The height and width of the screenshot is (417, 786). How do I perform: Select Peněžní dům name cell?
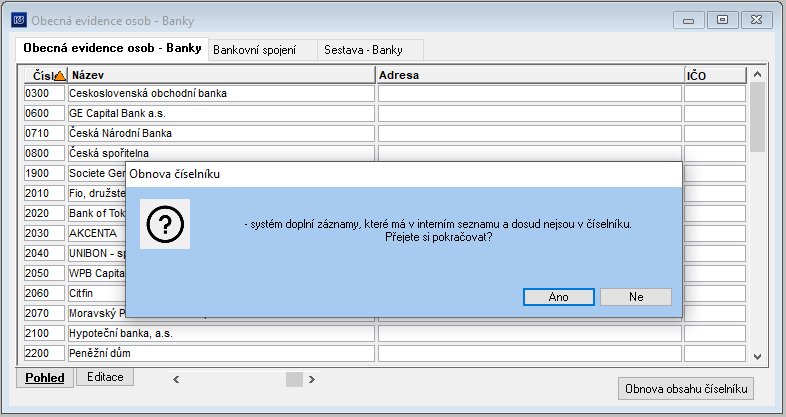[x=221, y=353]
